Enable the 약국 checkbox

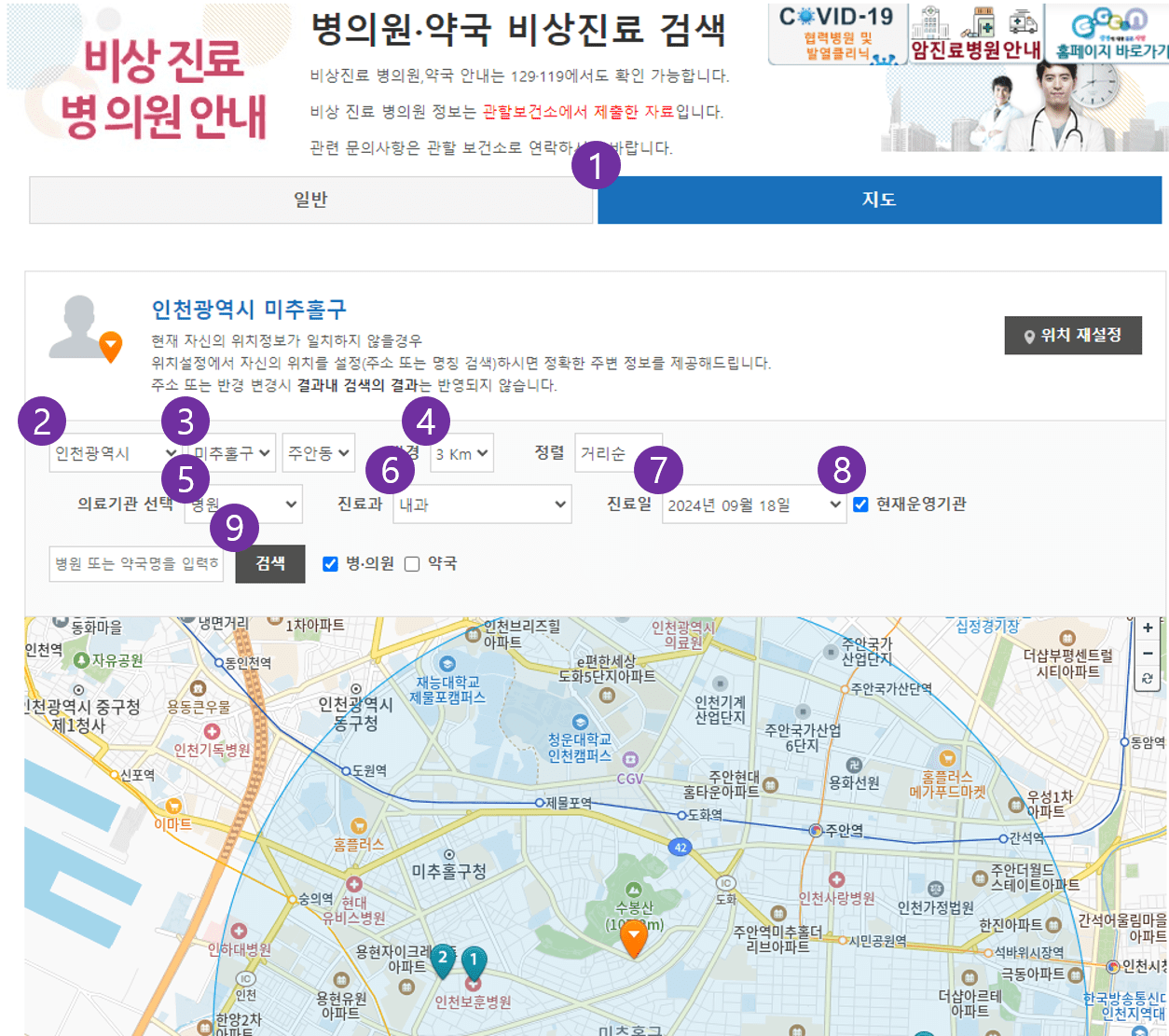[412, 563]
